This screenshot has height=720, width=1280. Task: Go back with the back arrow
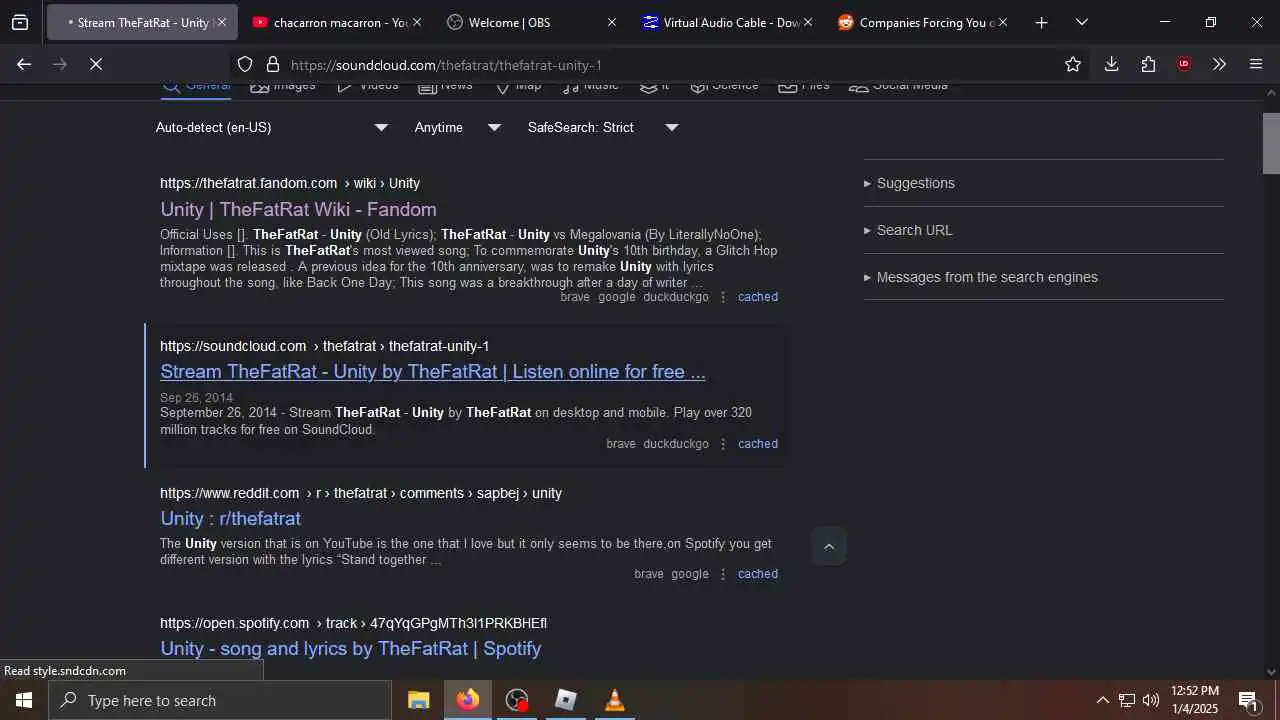[24, 64]
